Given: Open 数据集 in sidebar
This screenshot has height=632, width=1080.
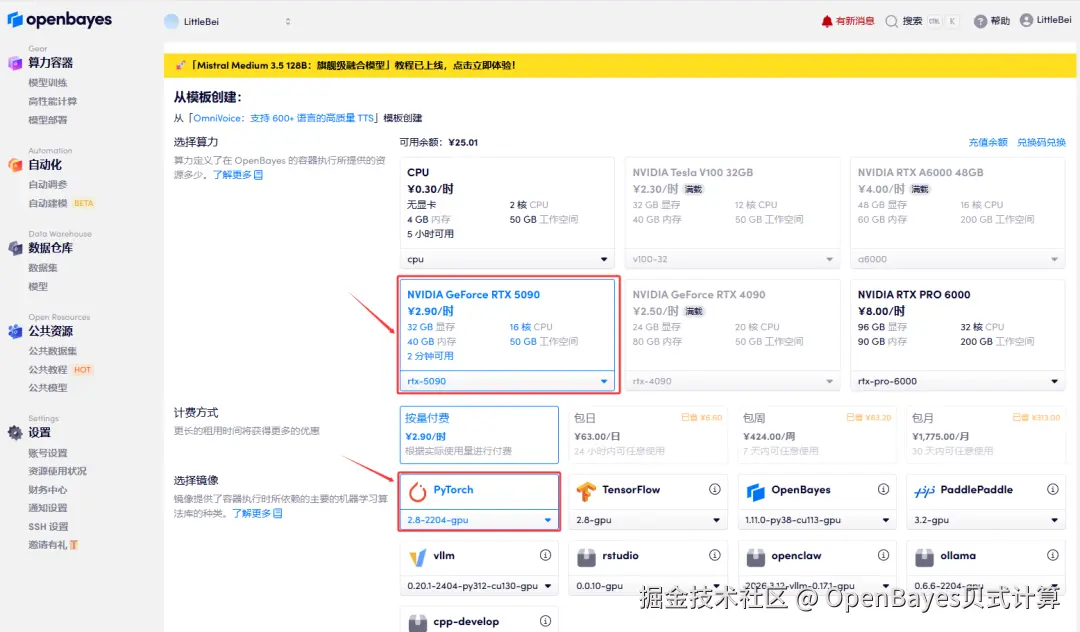Looking at the screenshot, I should click(x=43, y=268).
